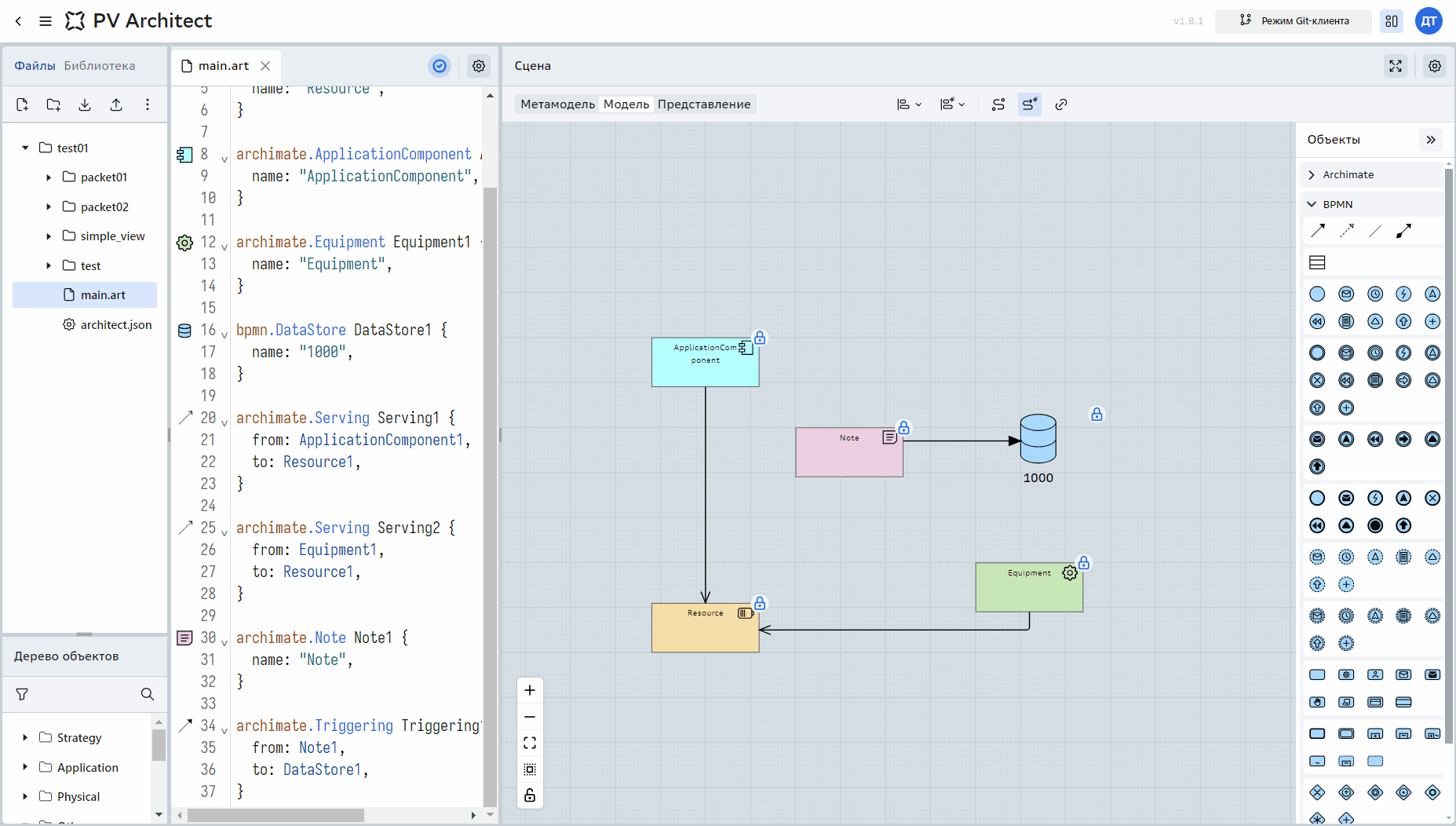Search in the object tree
This screenshot has height=826, width=1456.
click(148, 694)
